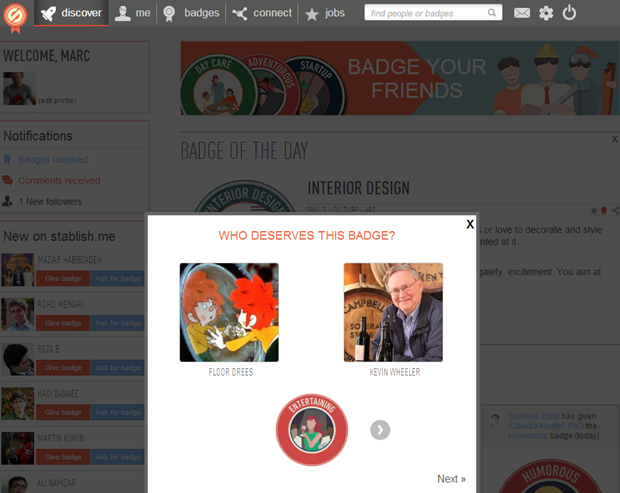Ask for badge from Reza.B

tap(118, 368)
